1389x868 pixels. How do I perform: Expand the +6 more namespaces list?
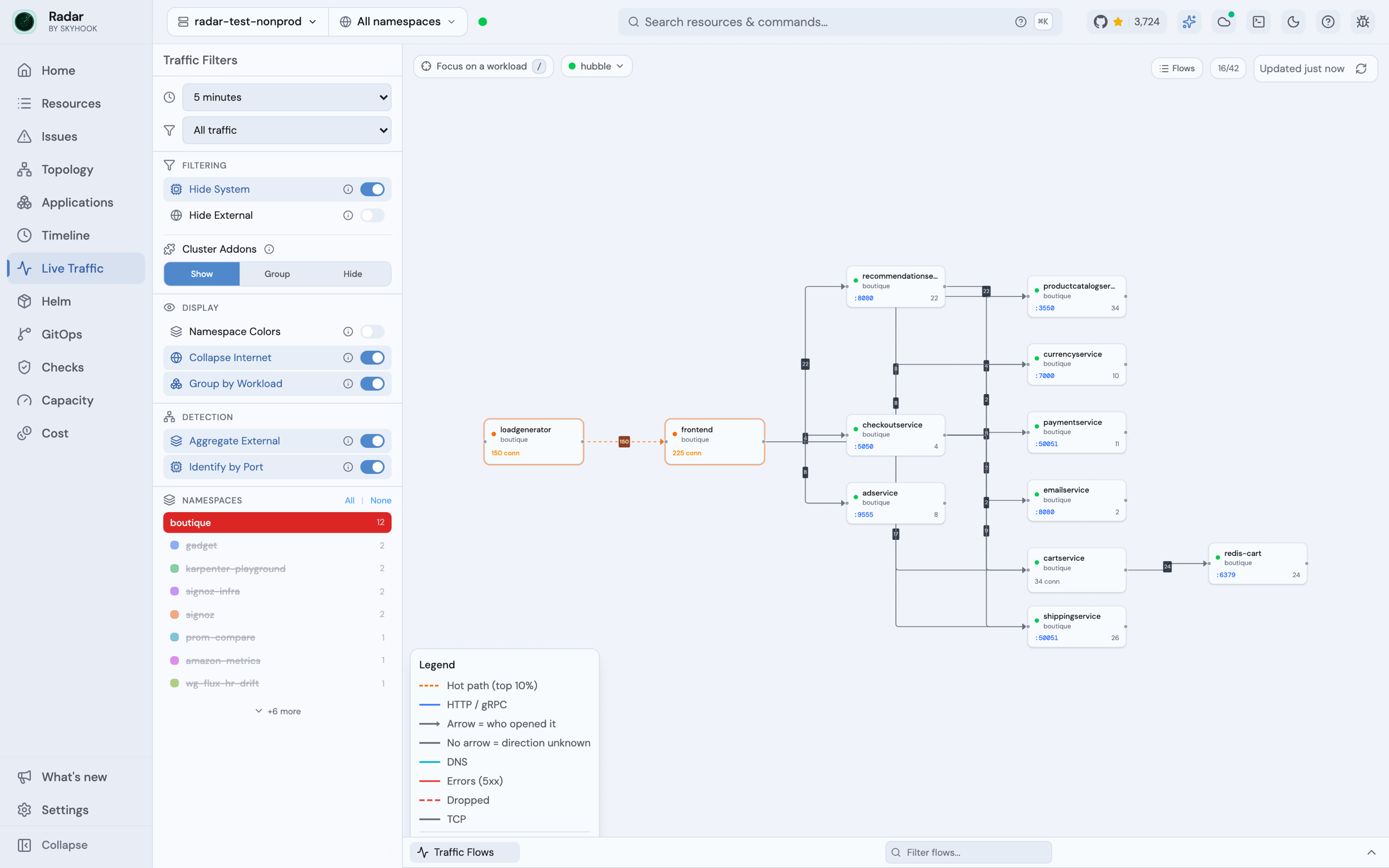point(278,711)
